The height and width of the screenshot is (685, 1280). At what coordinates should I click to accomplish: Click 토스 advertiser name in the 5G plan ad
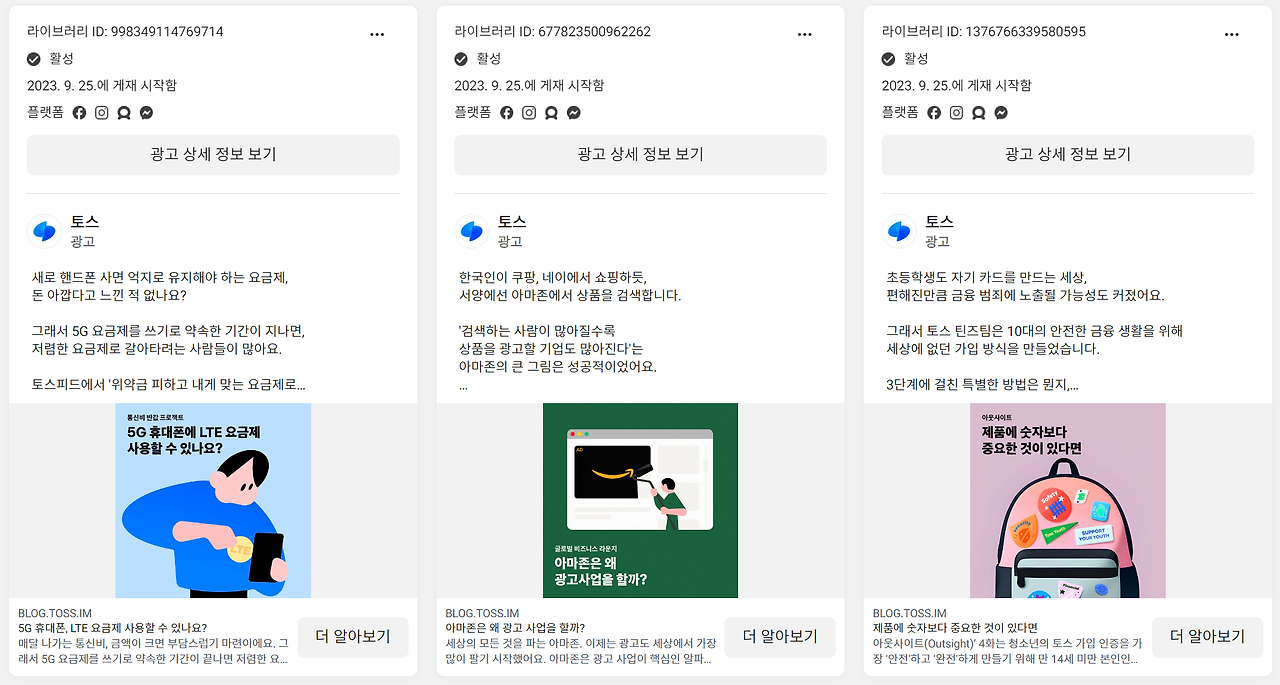point(85,222)
